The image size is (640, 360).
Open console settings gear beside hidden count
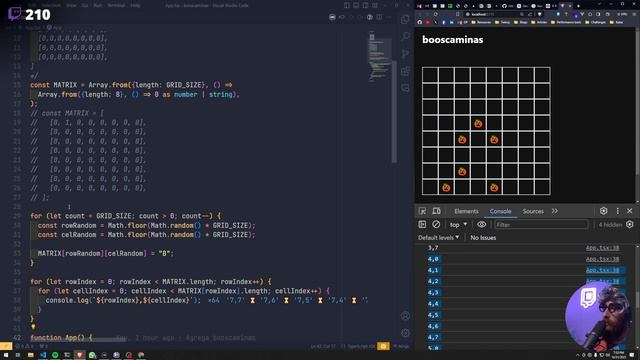coord(630,224)
